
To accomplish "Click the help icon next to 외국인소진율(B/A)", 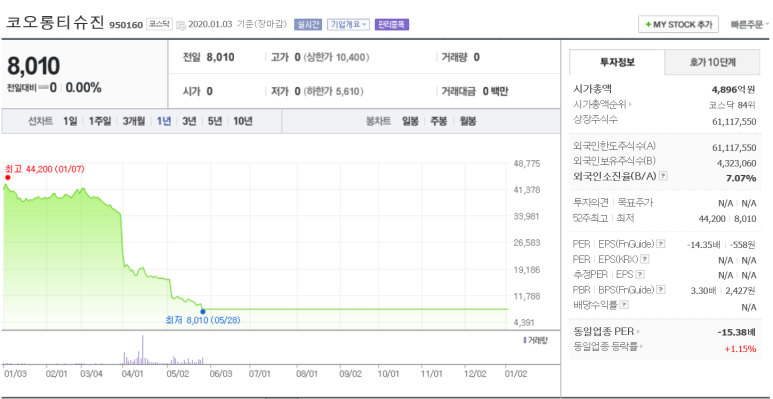I will [x=664, y=176].
